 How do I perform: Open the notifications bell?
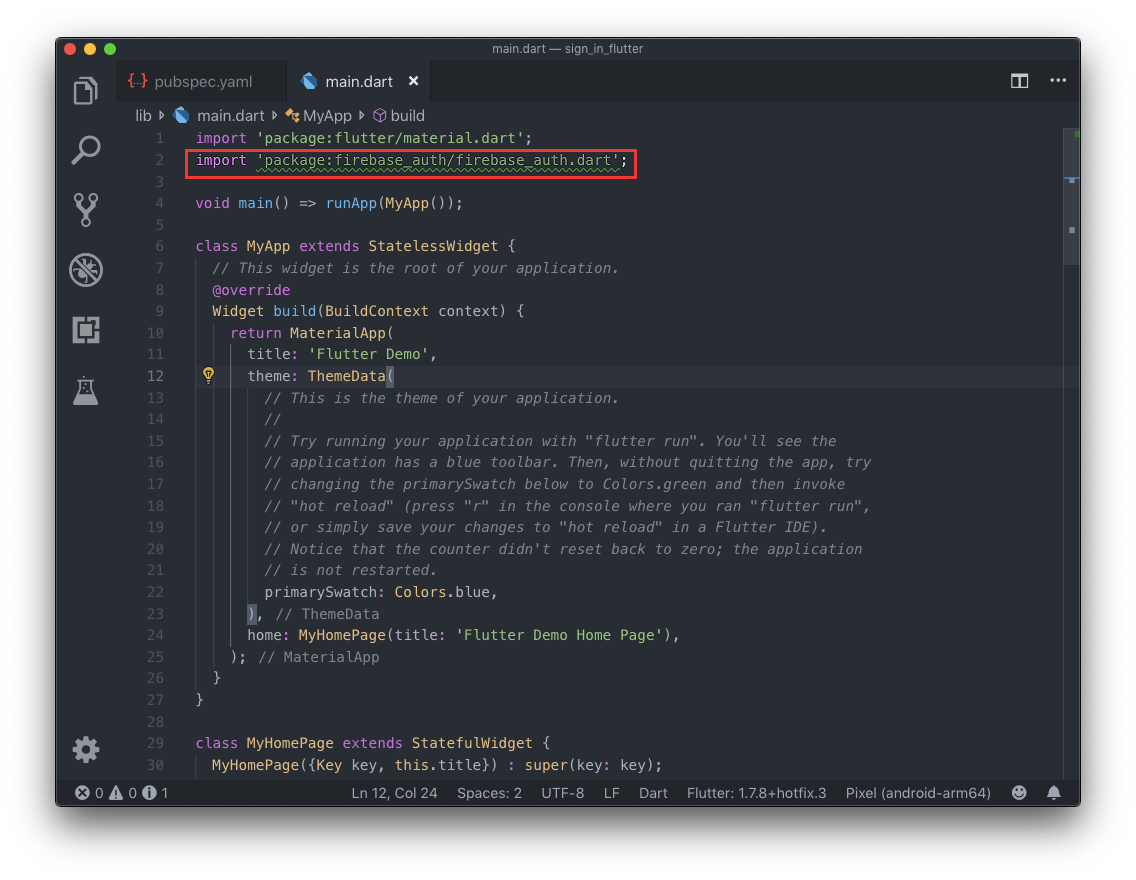point(1053,793)
